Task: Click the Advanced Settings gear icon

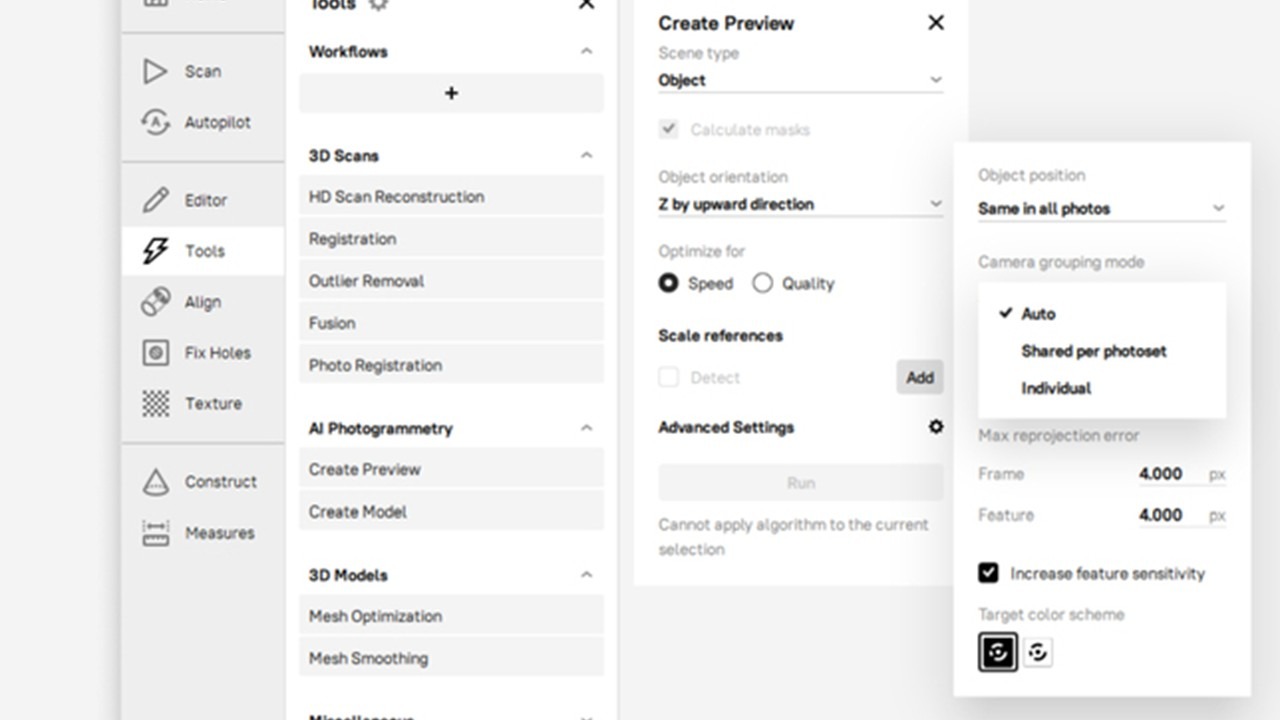Action: coord(936,427)
